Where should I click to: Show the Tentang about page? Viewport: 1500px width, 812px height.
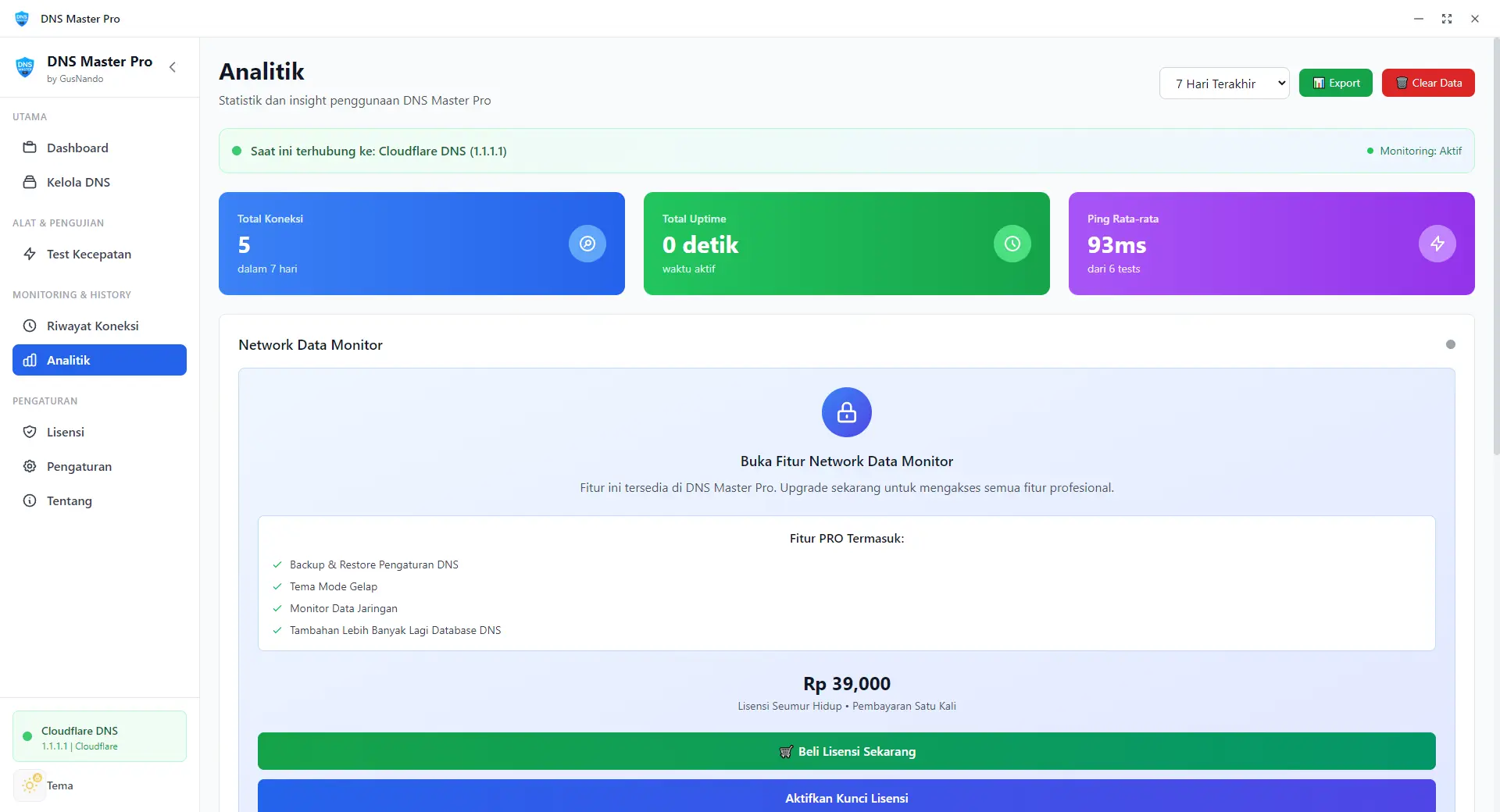(x=99, y=500)
